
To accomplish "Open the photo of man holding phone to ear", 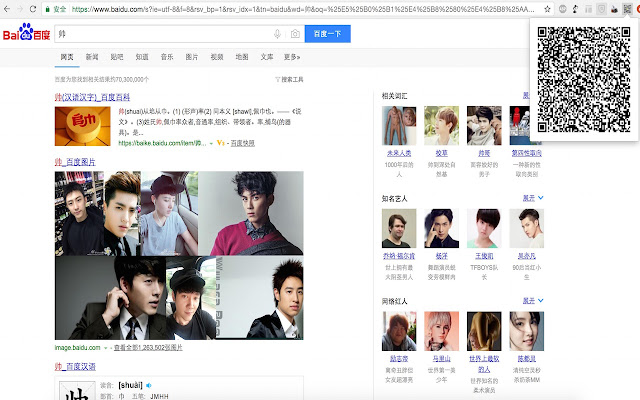I will [110, 298].
